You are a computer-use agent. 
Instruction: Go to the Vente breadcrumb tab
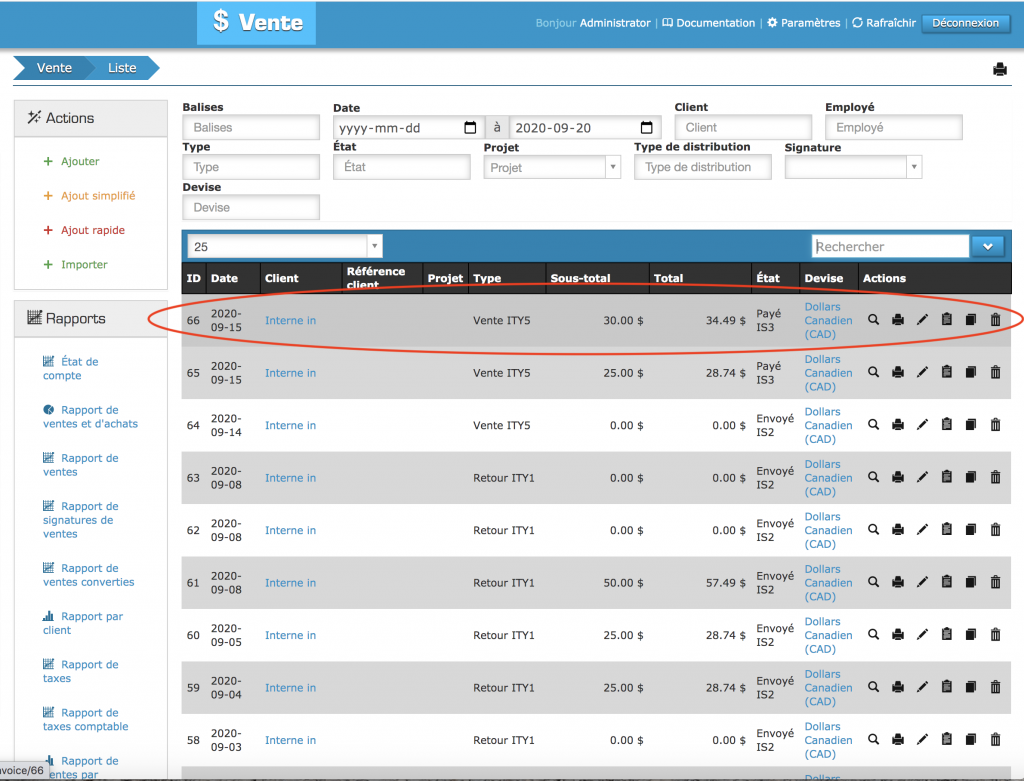point(54,68)
